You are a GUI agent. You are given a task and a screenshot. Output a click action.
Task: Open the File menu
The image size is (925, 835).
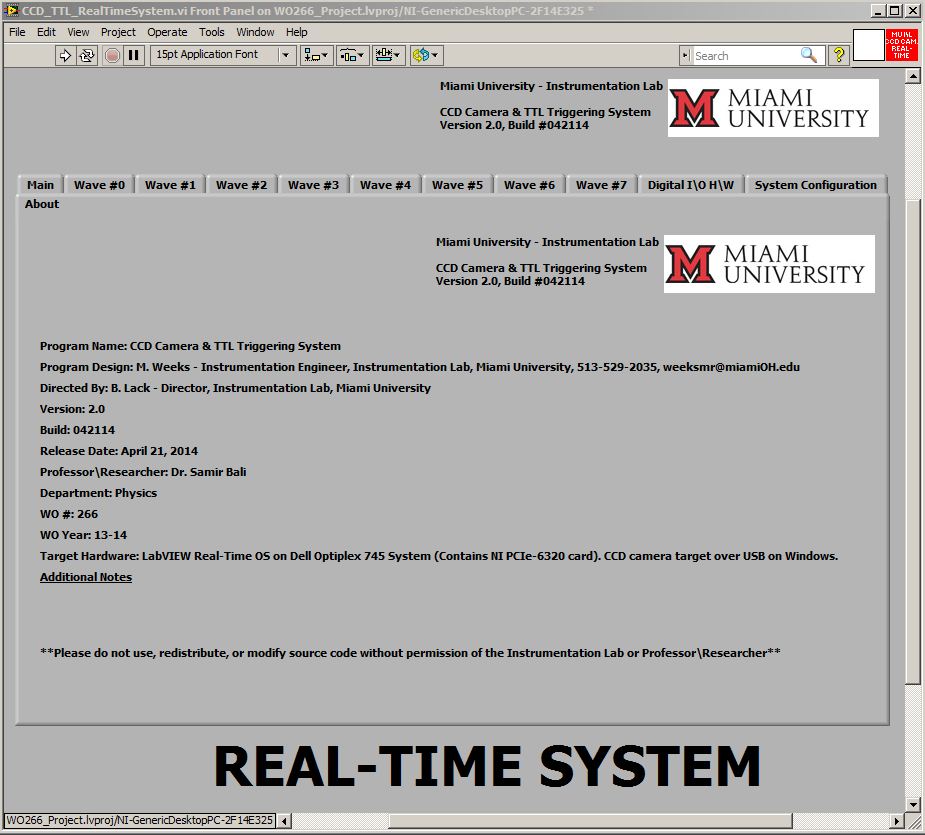[17, 32]
